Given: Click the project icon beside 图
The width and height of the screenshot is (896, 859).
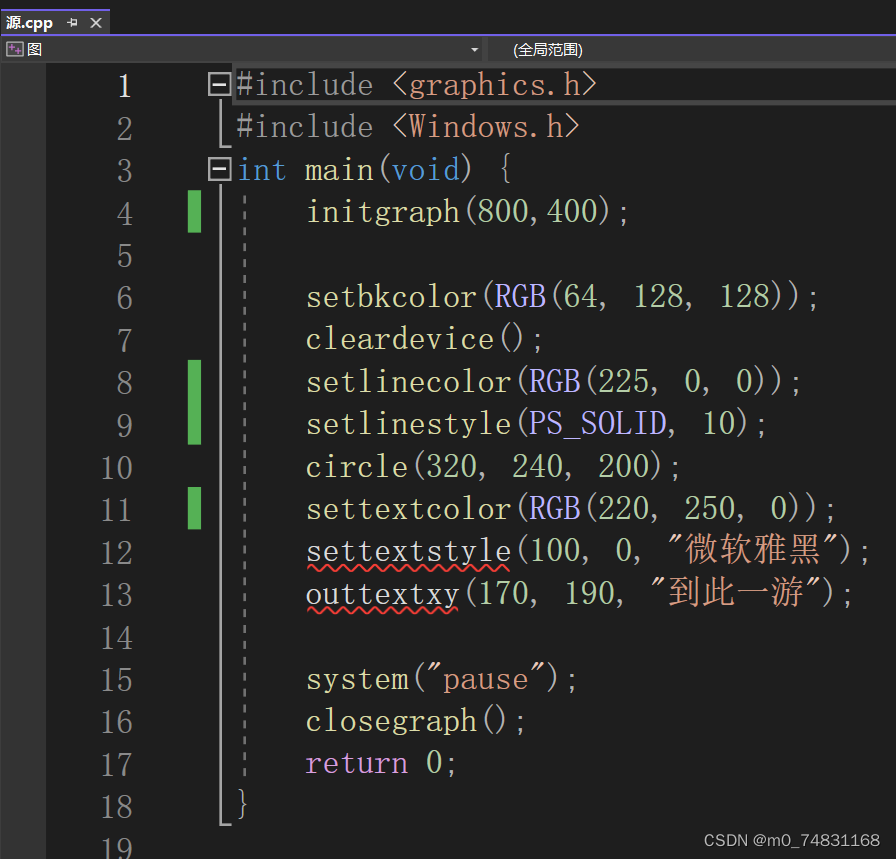Looking at the screenshot, I should click(x=14, y=49).
